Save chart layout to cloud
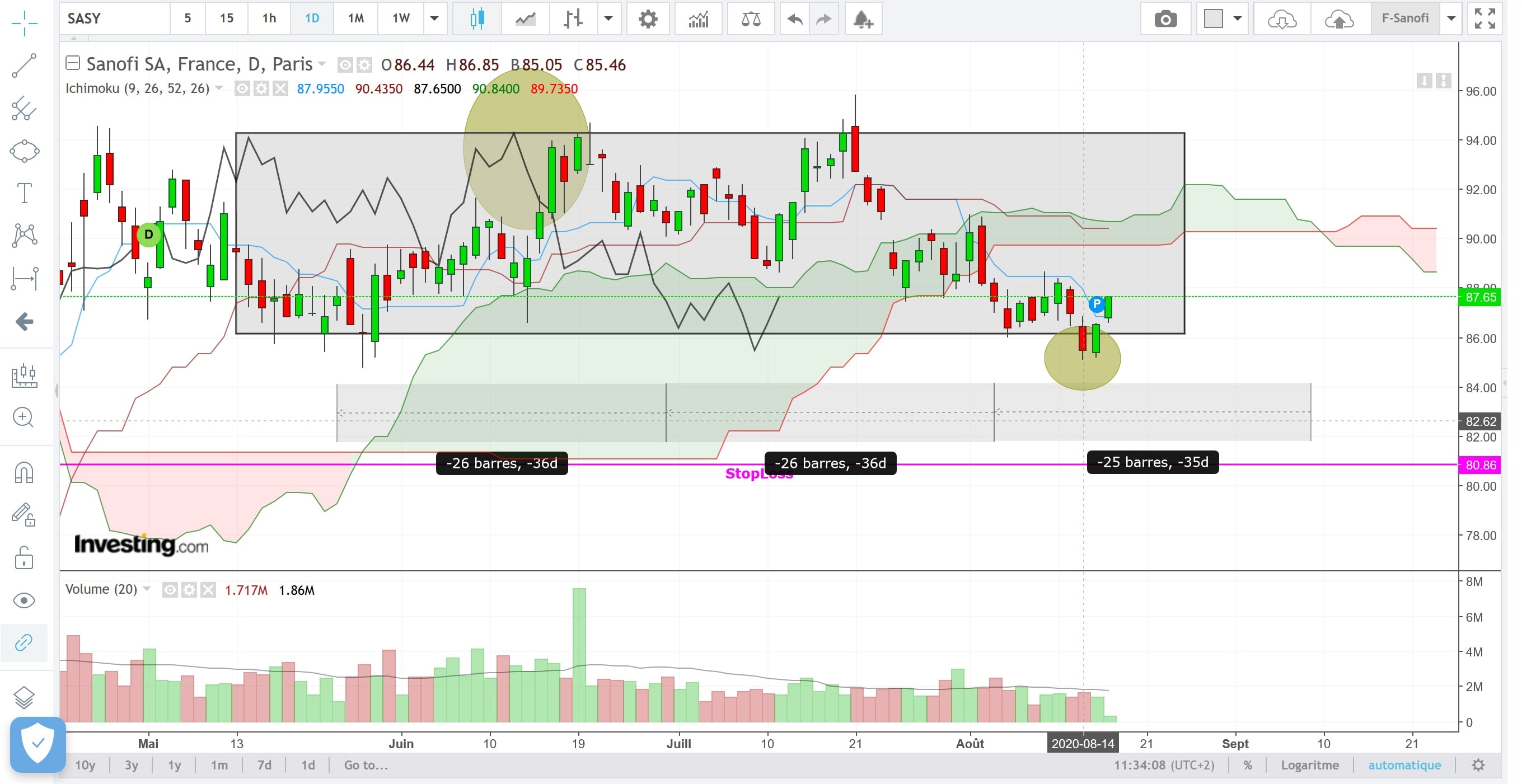 [1340, 20]
